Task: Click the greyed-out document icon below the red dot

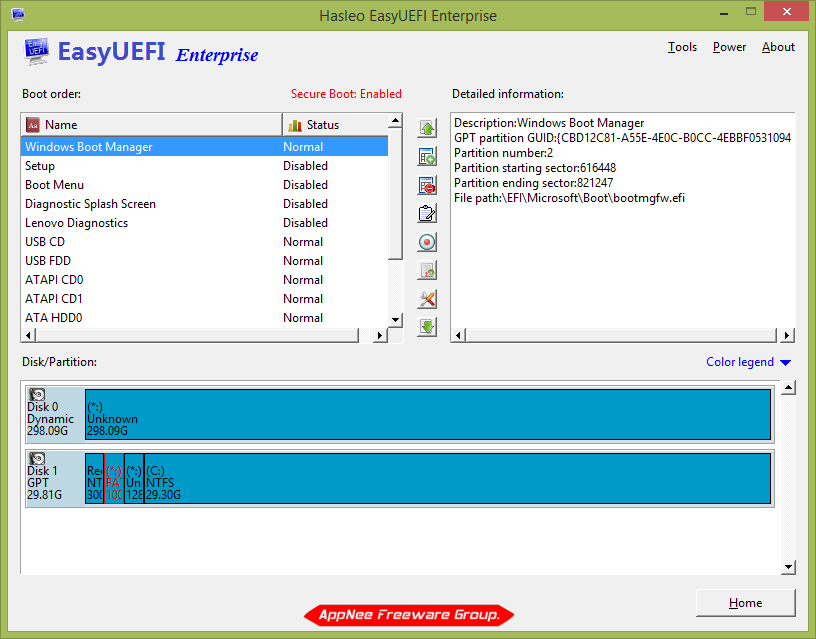Action: tap(427, 271)
